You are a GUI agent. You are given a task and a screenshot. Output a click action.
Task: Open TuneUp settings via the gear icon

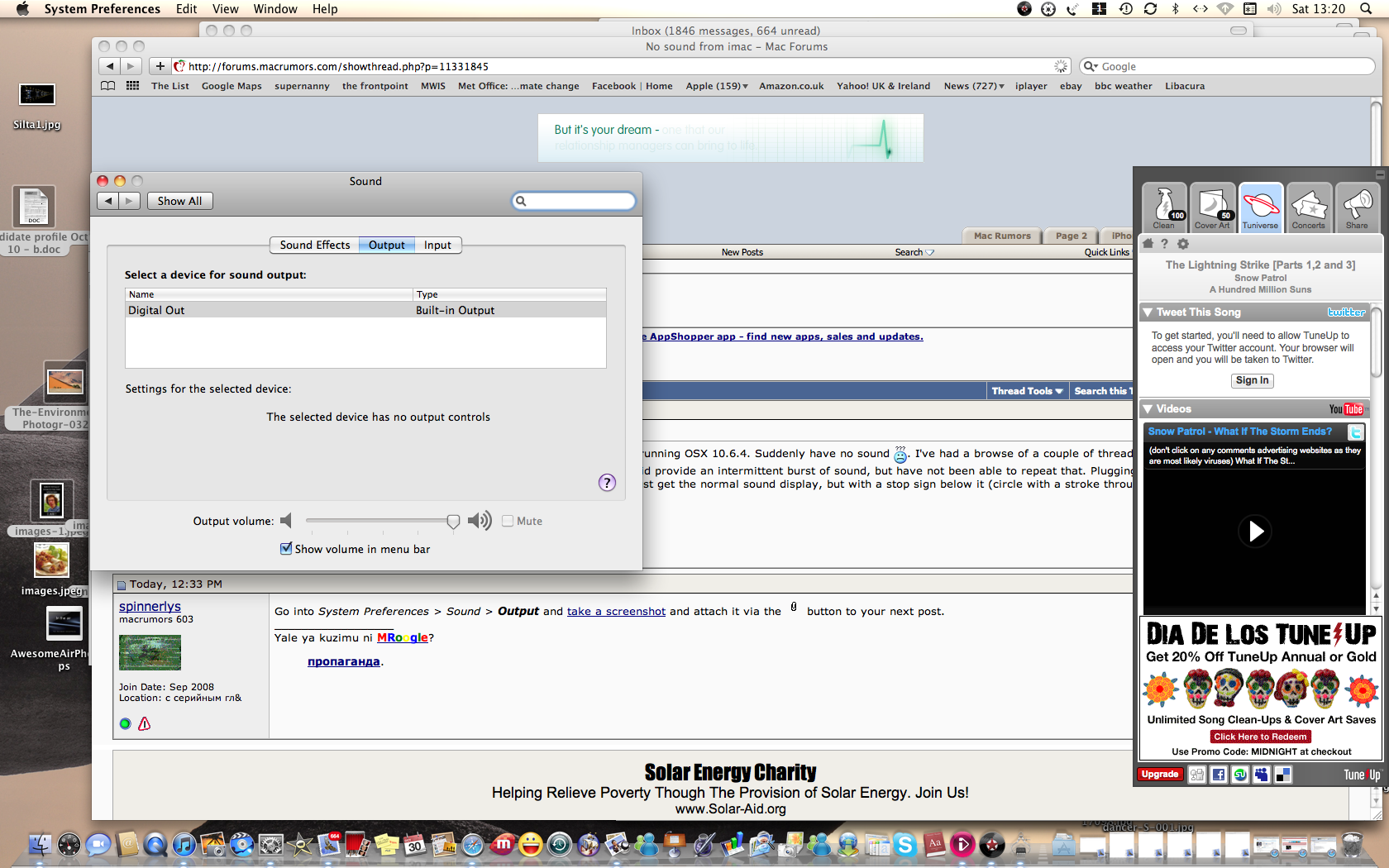click(1182, 244)
